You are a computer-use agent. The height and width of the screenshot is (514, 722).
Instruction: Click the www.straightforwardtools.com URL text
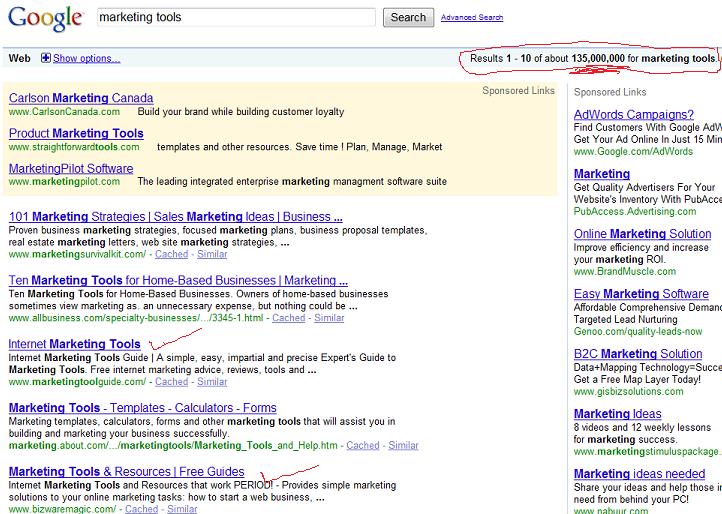point(74,147)
